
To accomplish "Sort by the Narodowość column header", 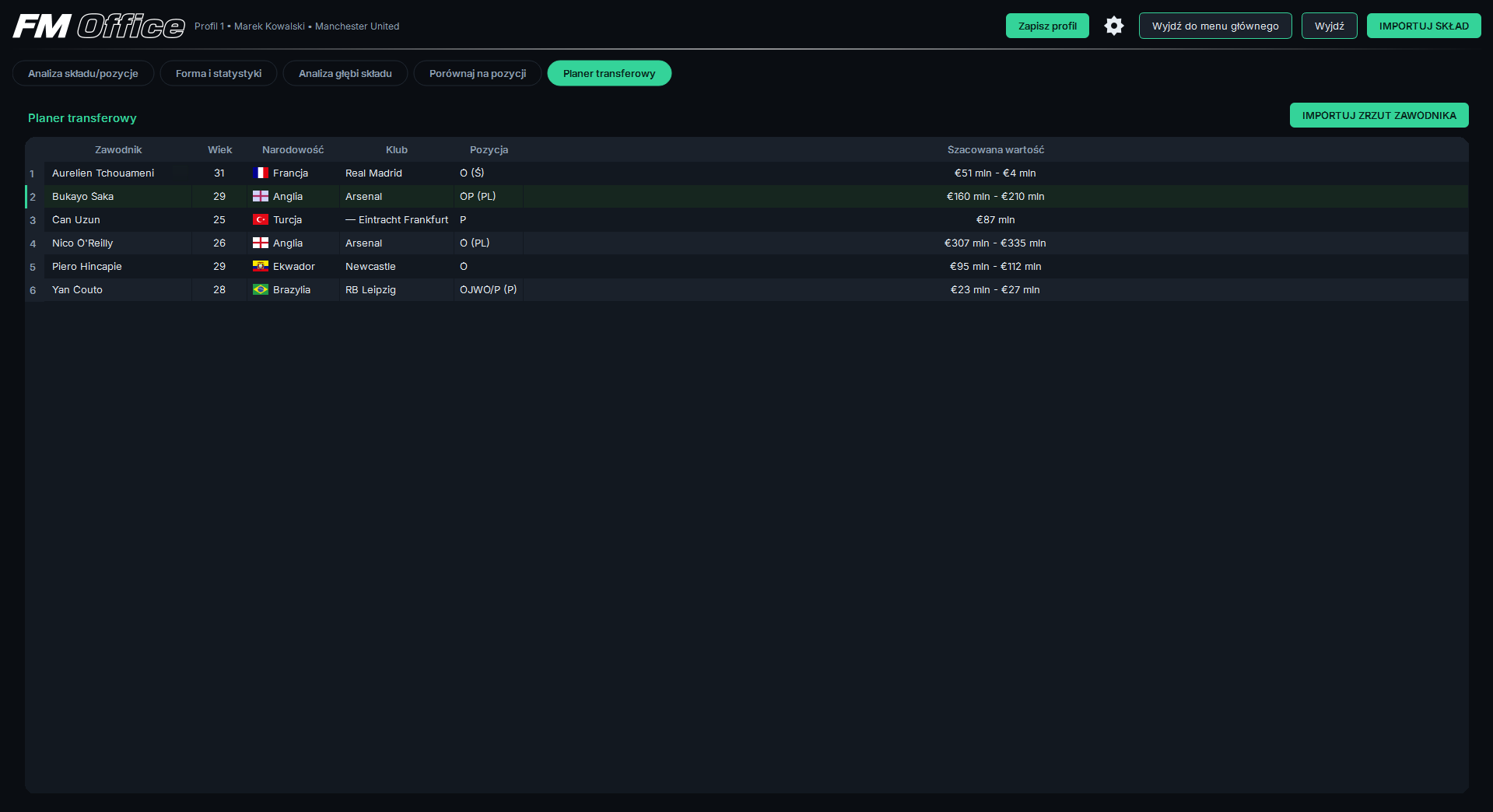I will (x=293, y=149).
